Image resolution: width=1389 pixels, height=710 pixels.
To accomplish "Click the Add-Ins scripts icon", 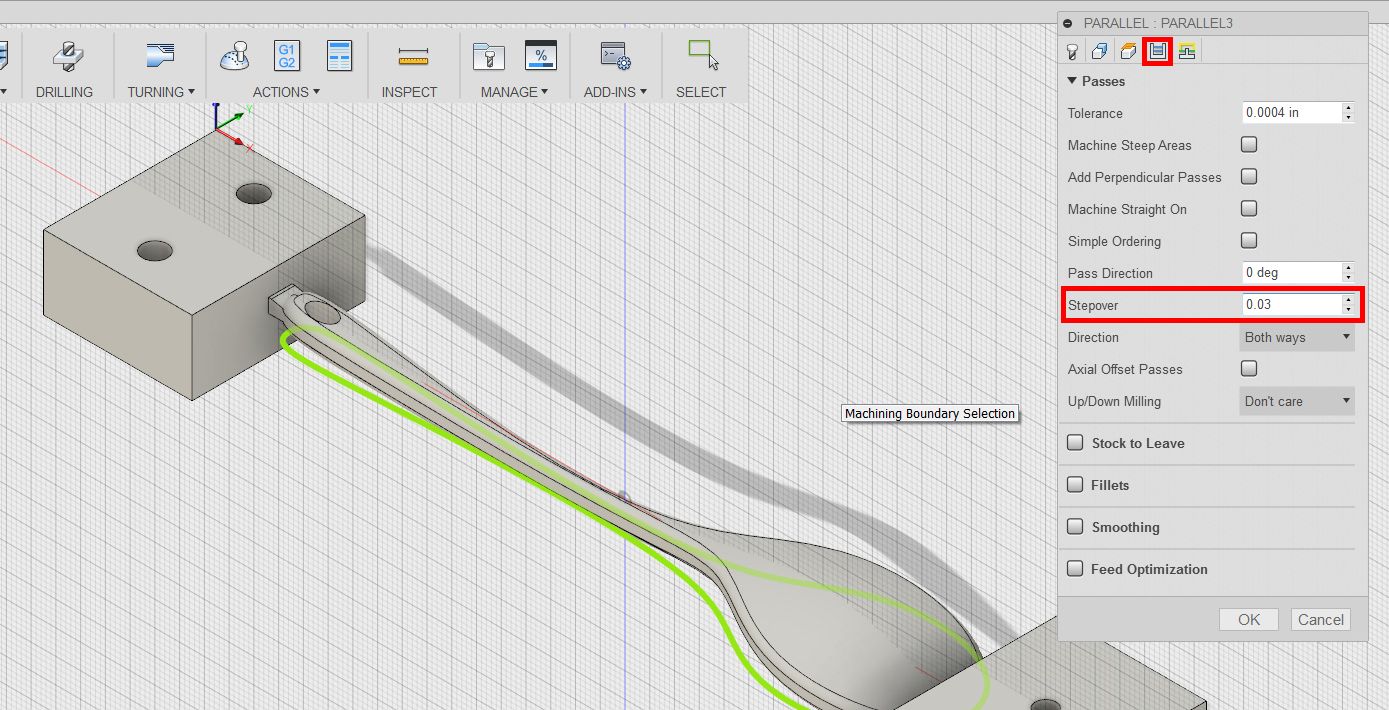I will [x=614, y=56].
